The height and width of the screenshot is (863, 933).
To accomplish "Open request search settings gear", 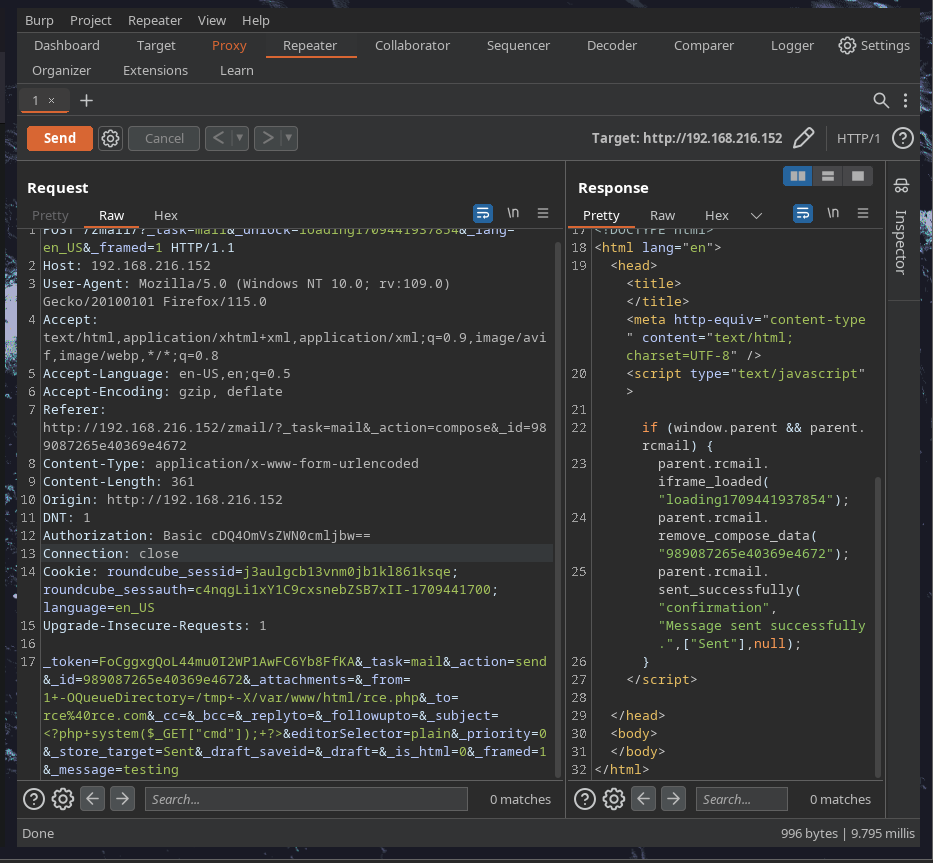I will click(62, 799).
